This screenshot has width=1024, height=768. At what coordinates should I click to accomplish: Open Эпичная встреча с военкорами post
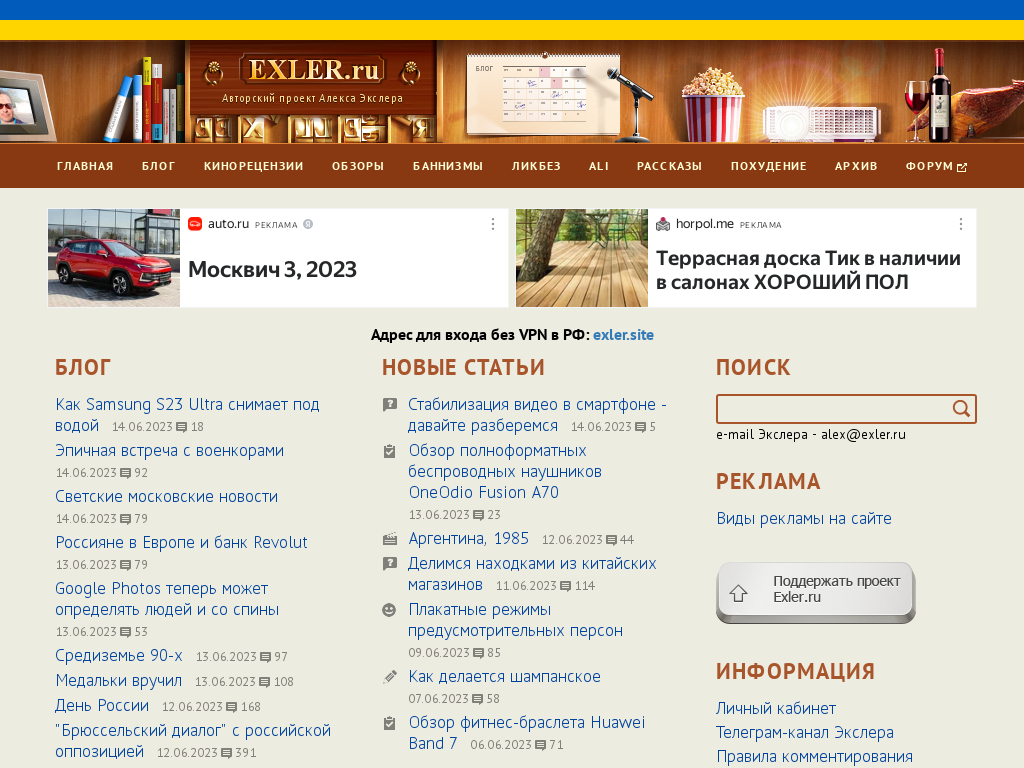[170, 451]
